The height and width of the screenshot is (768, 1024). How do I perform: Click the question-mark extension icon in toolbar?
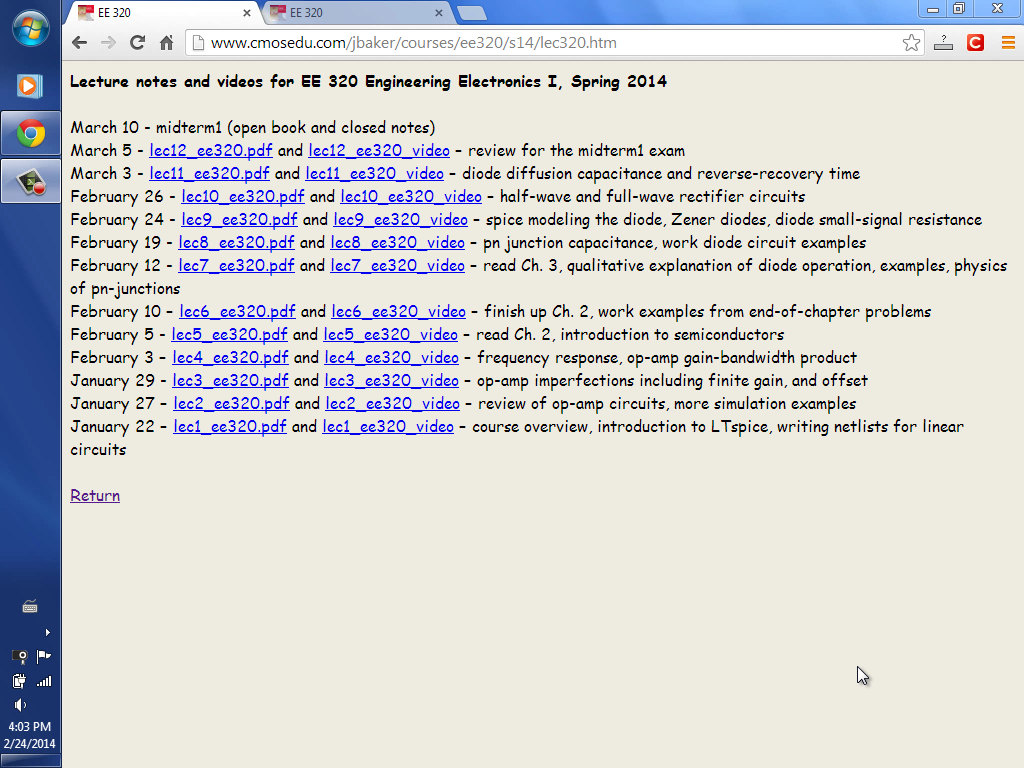coord(943,43)
